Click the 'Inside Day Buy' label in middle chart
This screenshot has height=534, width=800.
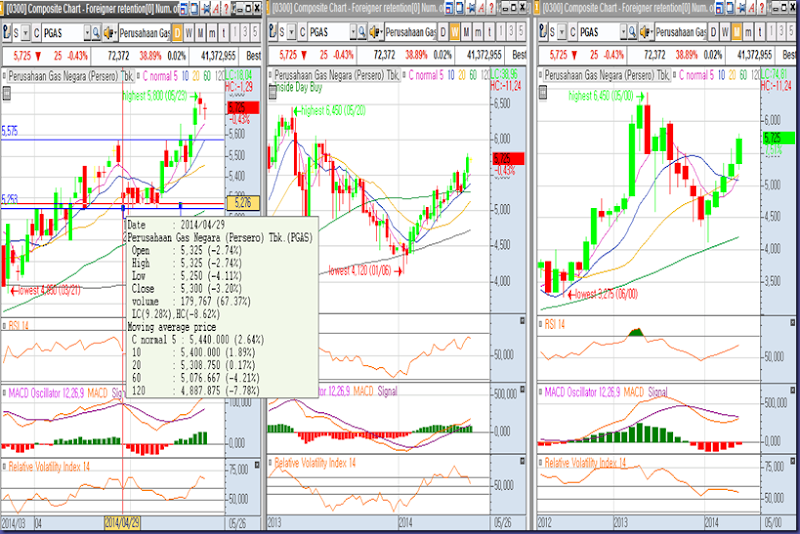298,88
